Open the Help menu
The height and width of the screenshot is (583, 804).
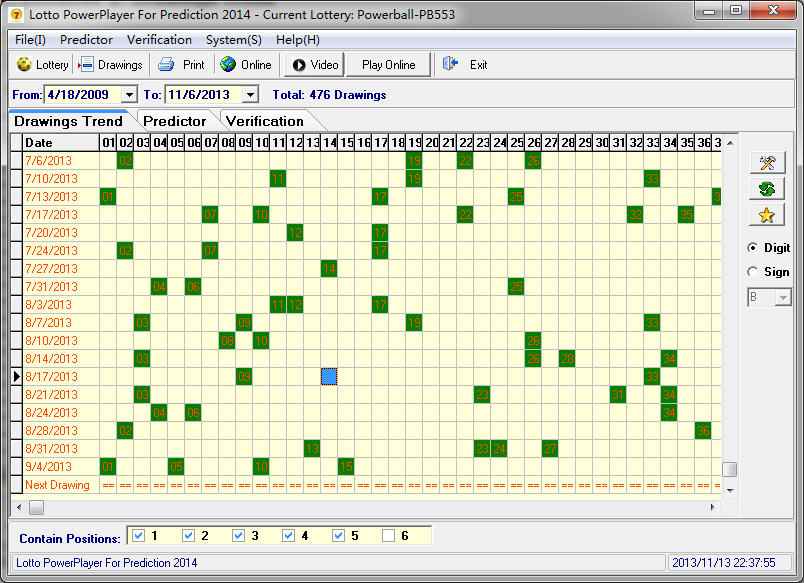point(298,39)
